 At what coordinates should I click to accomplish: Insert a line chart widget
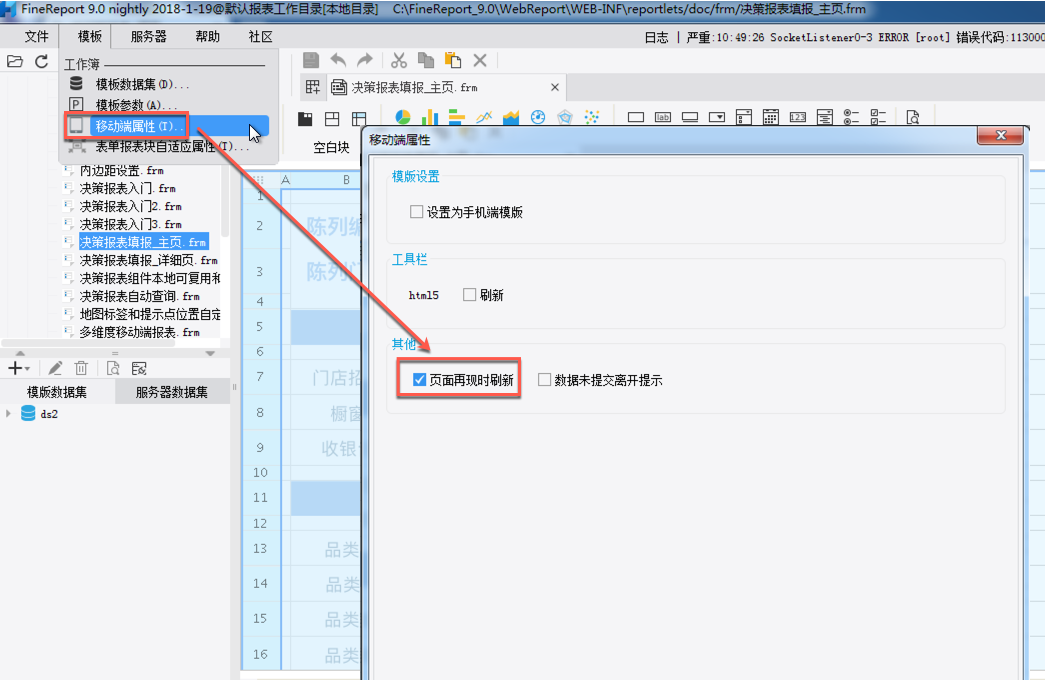pos(484,117)
